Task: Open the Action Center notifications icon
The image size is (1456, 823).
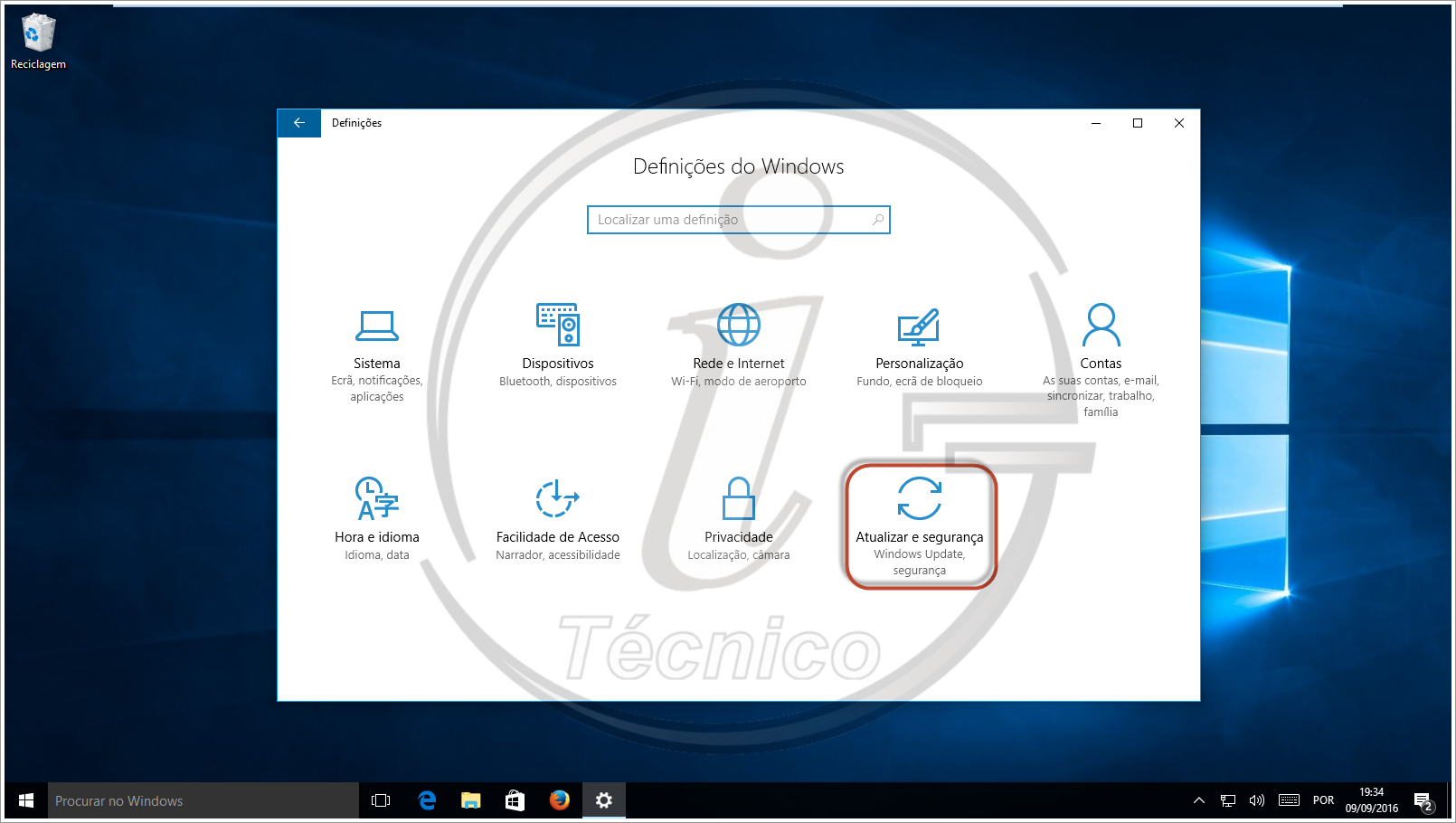Action: click(x=1423, y=800)
